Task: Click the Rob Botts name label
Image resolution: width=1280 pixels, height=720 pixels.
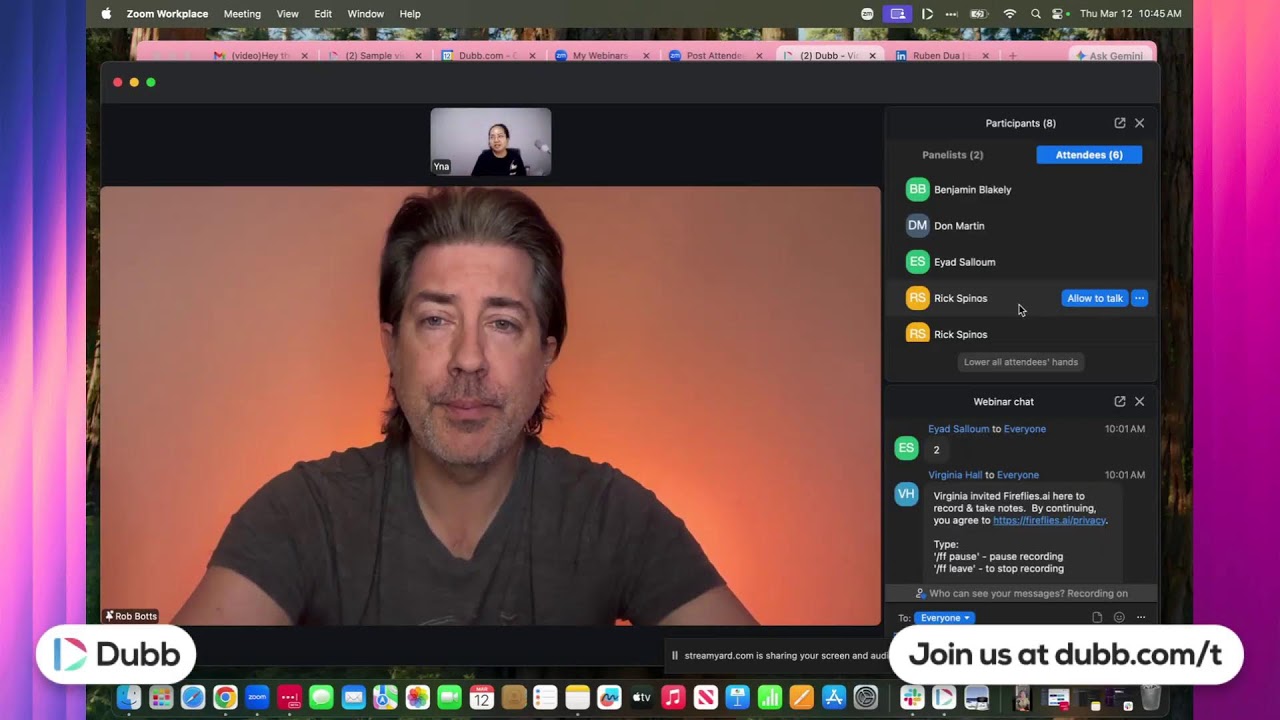Action: pyautogui.click(x=131, y=616)
